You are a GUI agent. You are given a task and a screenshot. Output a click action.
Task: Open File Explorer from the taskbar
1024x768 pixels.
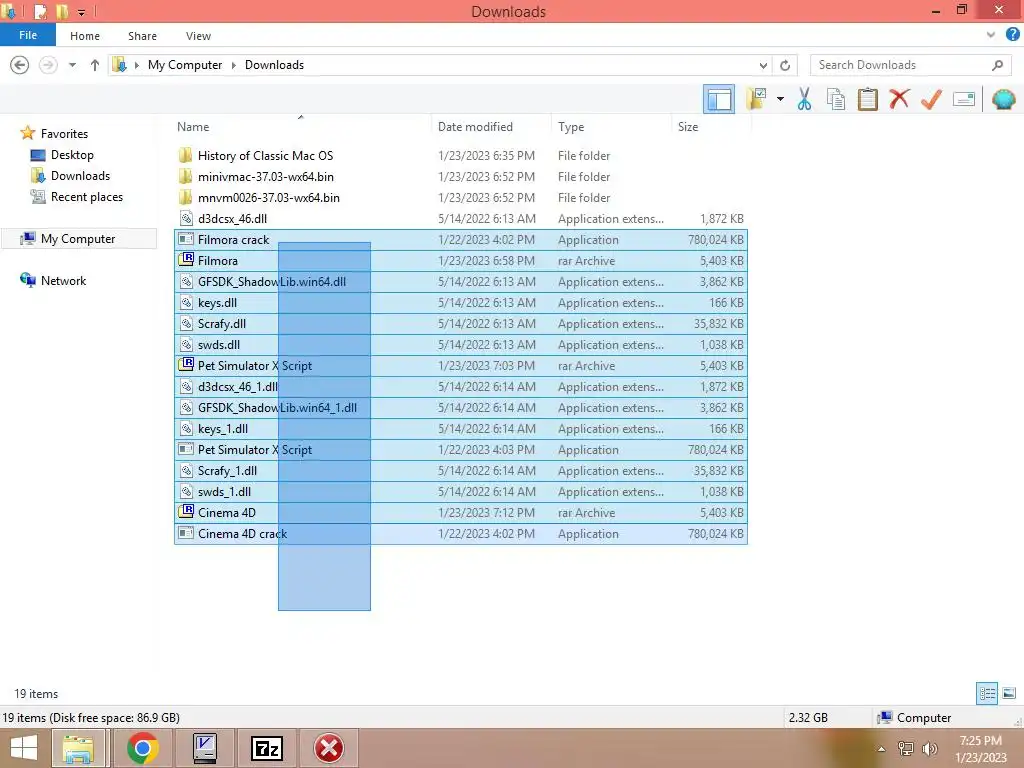(x=78, y=748)
